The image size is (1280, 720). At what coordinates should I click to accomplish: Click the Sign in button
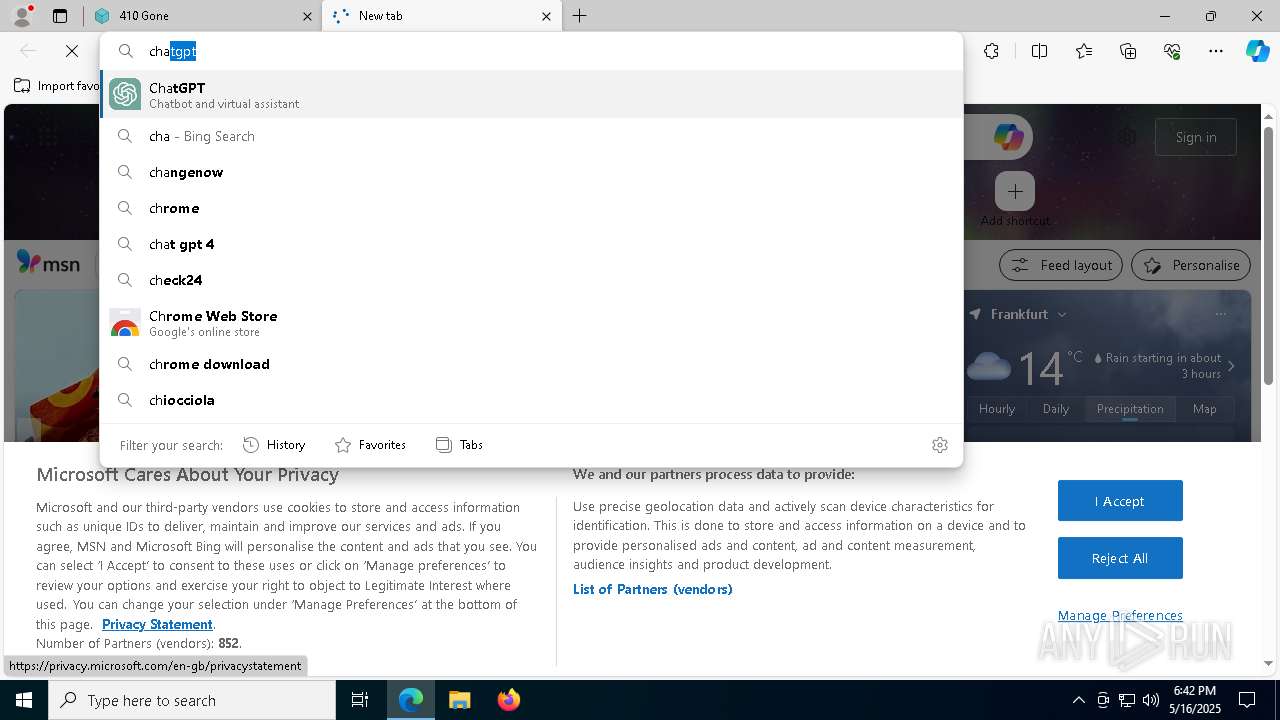point(1196,137)
